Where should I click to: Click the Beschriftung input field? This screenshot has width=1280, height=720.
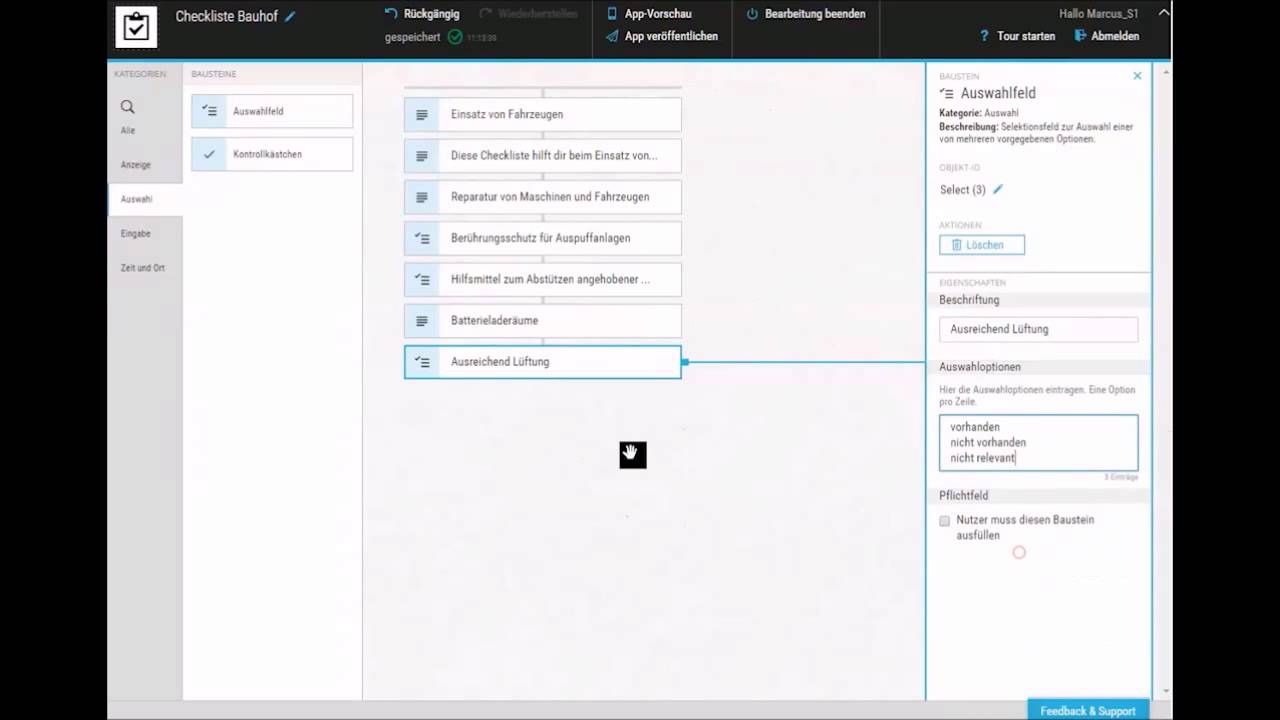[x=1038, y=329]
